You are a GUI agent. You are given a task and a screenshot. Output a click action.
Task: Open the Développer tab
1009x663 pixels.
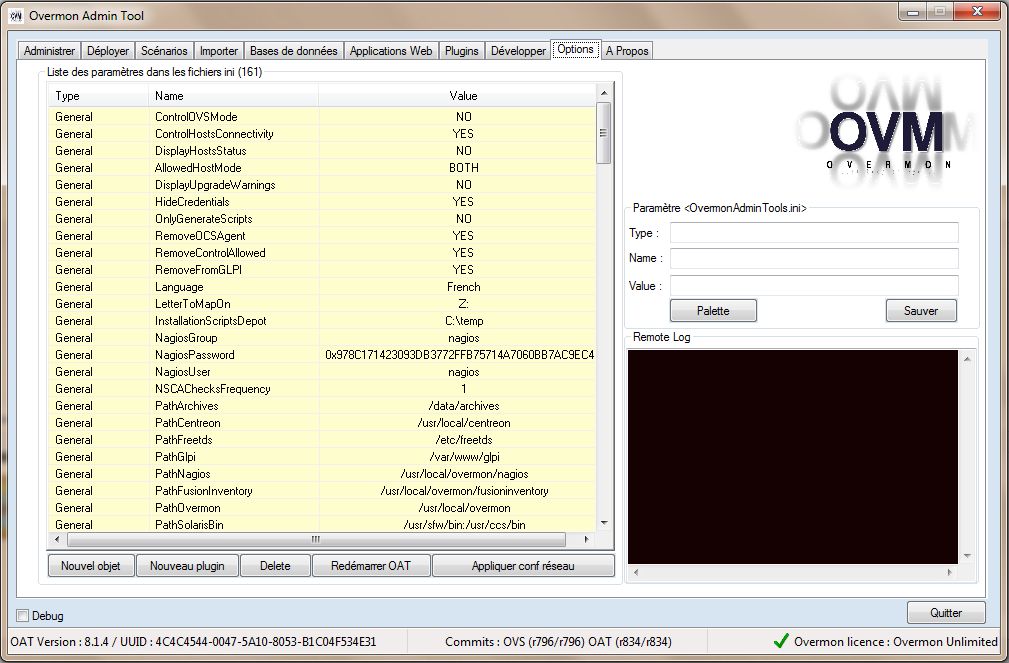518,51
